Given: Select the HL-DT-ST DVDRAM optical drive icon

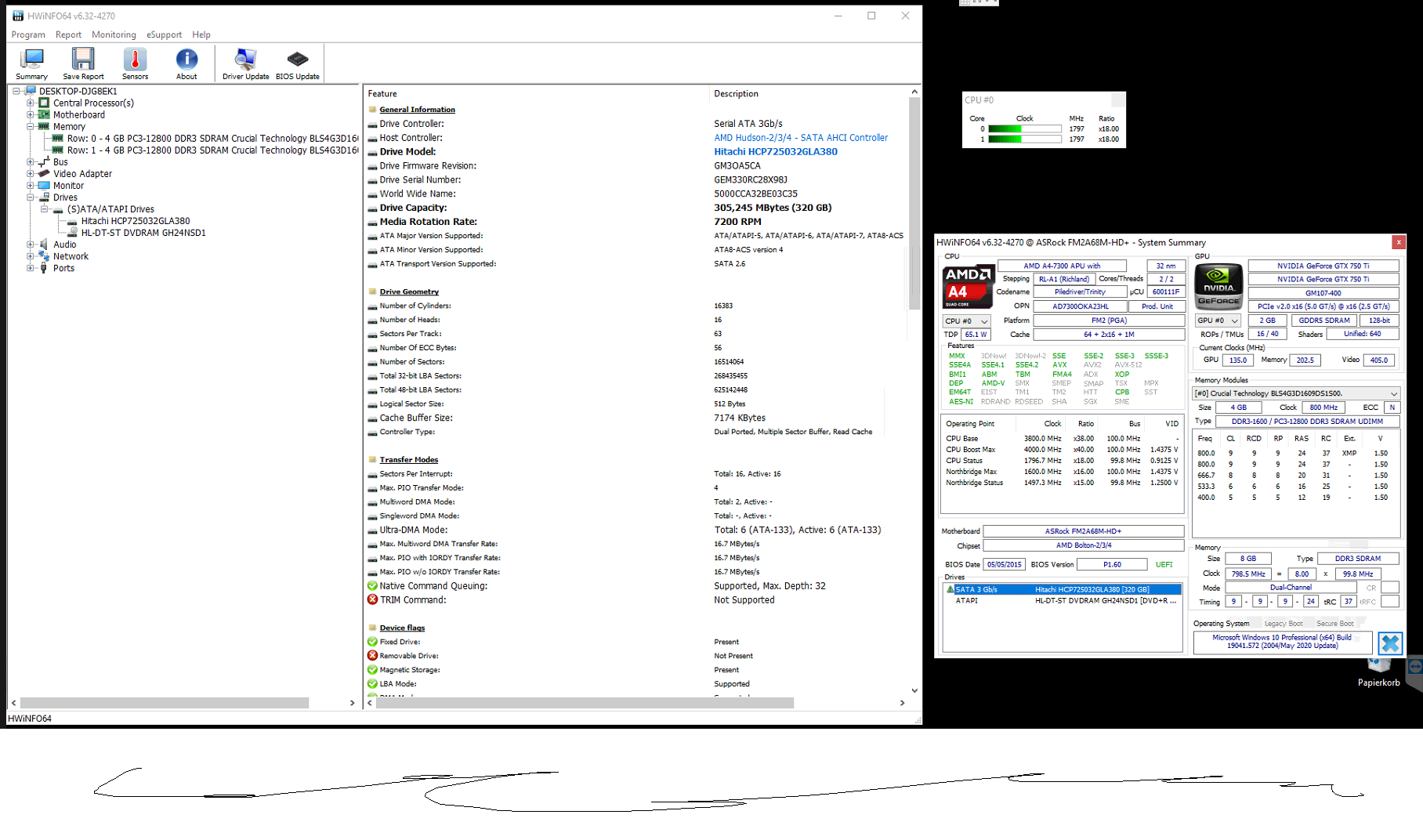Looking at the screenshot, I should [72, 233].
